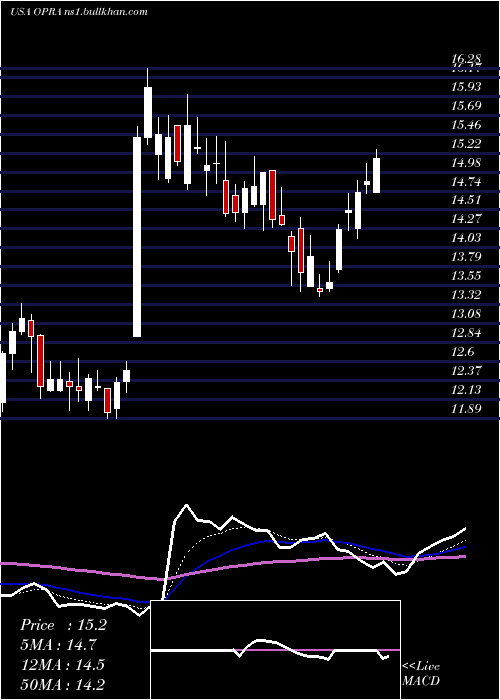
Task: Click the last white candle near 15.22
Action: point(376,175)
